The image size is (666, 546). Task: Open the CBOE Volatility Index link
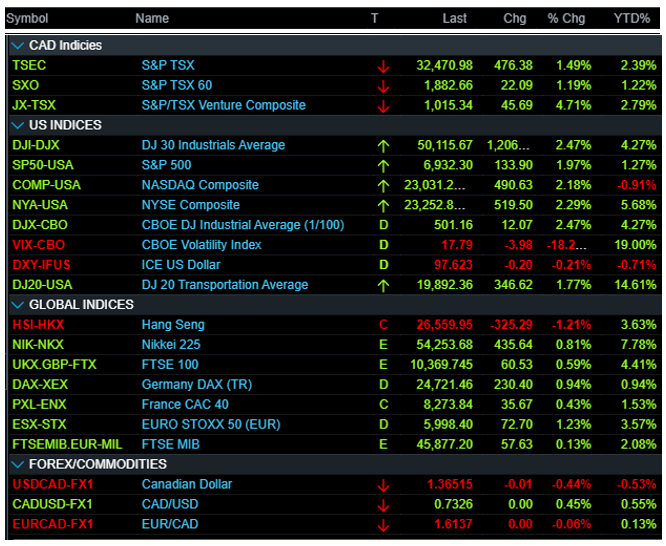[201, 245]
